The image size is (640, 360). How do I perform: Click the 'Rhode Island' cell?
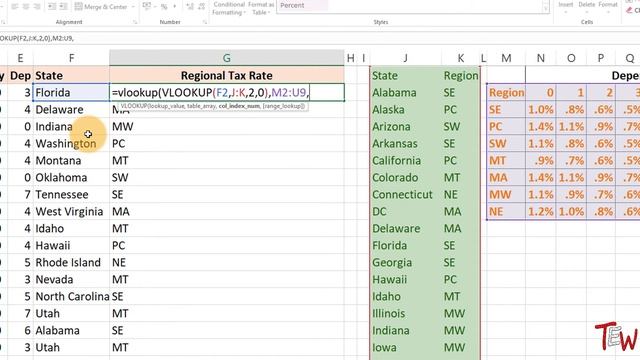click(x=71, y=262)
